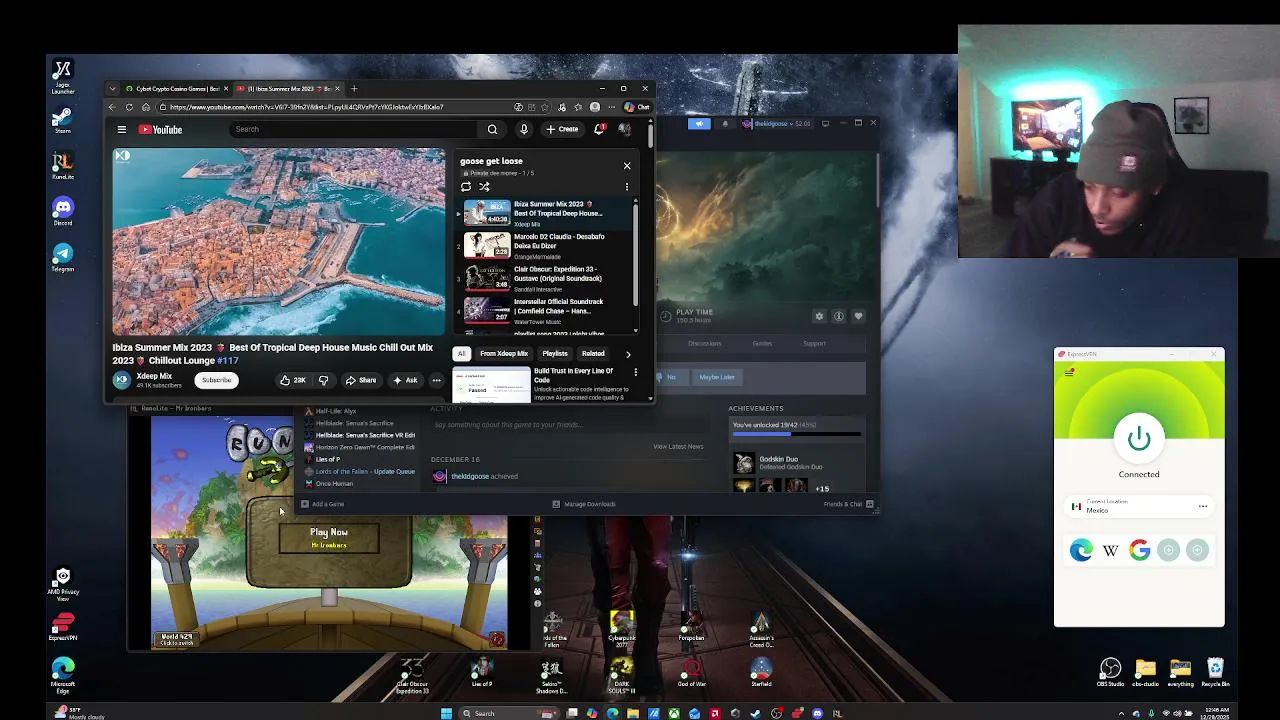Click the #117 hashtag link in title
Image resolution: width=1280 pixels, height=720 pixels.
click(228, 360)
